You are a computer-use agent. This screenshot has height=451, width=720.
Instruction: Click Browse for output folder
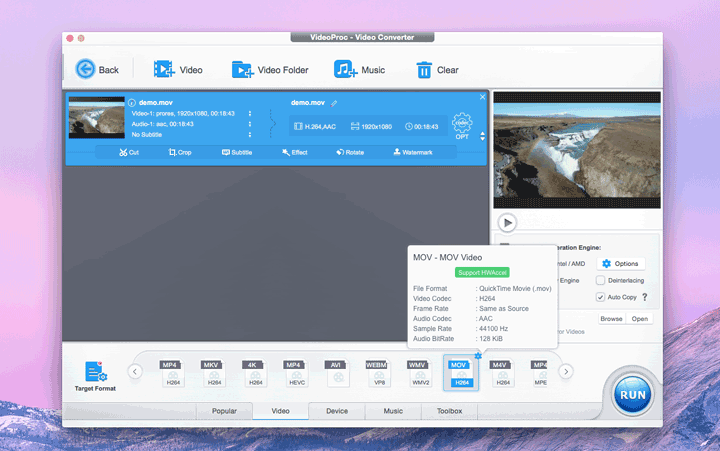point(611,319)
